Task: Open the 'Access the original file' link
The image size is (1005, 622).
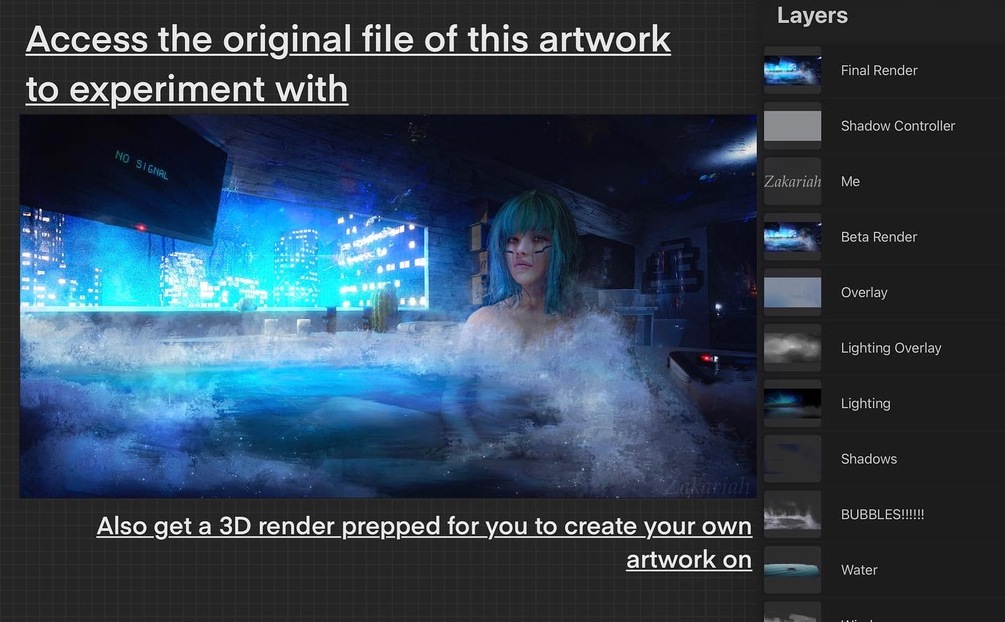Action: (x=348, y=63)
